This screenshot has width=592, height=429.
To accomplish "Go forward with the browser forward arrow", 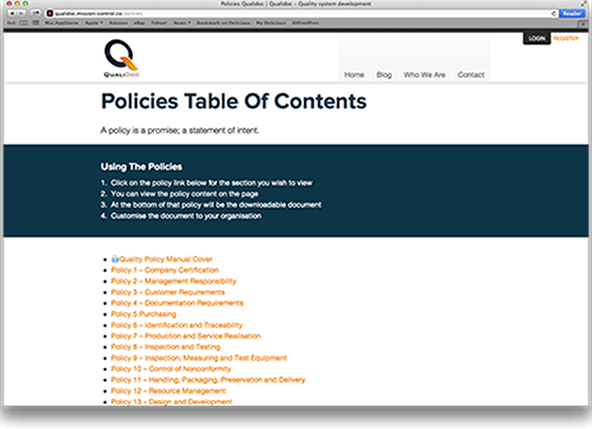I will 21,13.
